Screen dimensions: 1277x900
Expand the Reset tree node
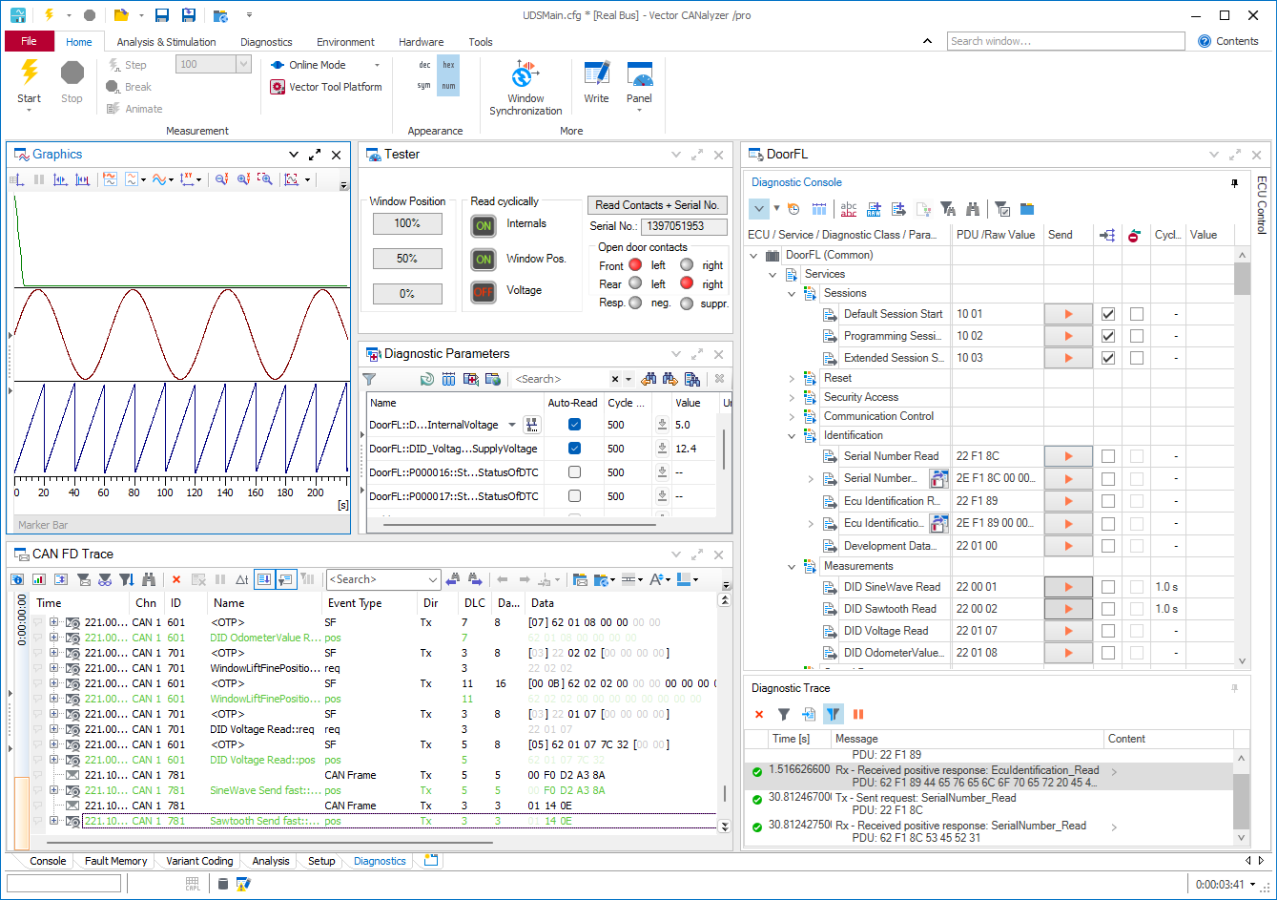tap(792, 378)
